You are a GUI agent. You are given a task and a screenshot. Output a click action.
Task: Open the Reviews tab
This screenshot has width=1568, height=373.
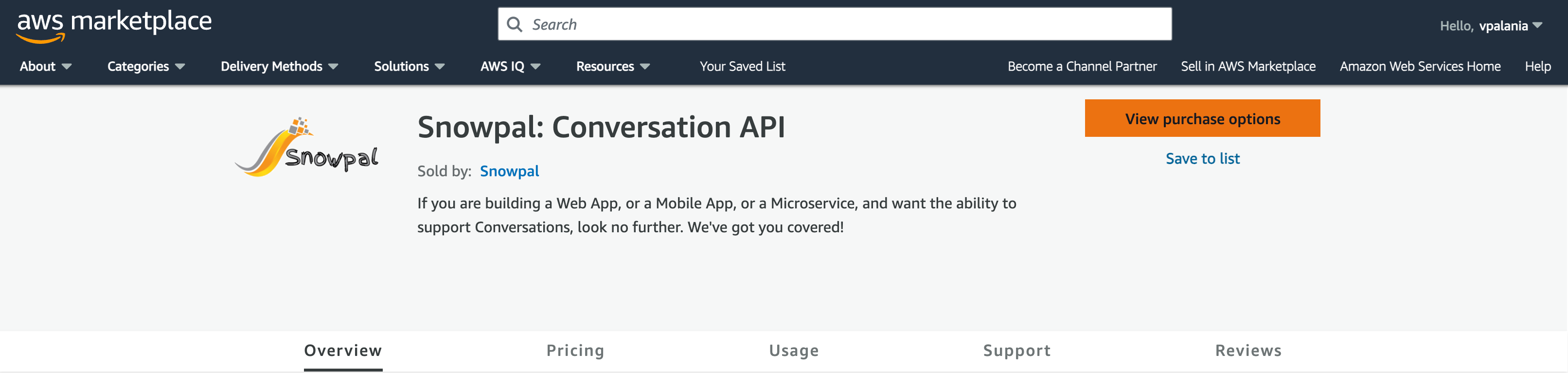pyautogui.click(x=1248, y=351)
